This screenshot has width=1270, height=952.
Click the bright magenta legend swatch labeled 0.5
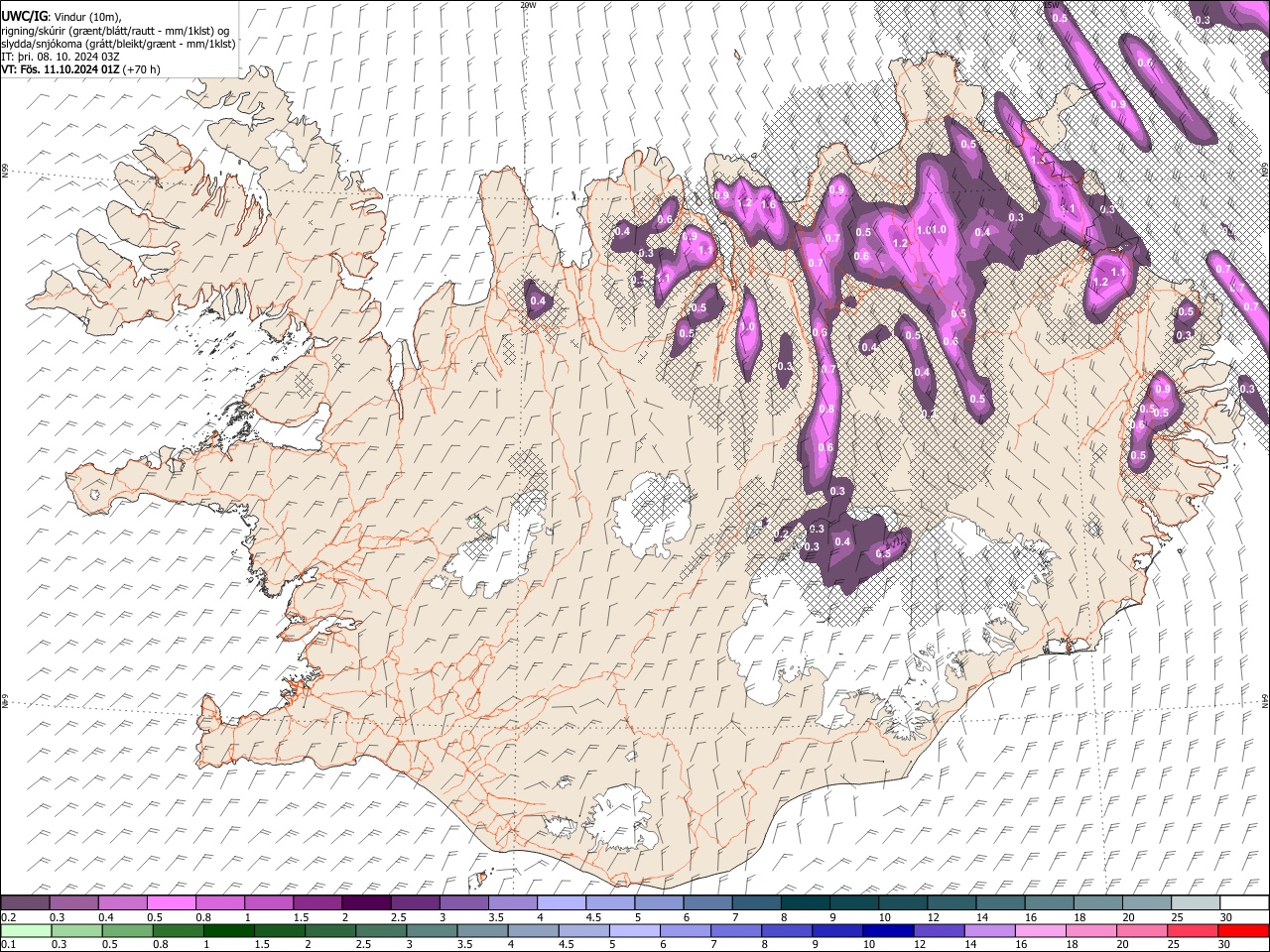click(x=172, y=903)
